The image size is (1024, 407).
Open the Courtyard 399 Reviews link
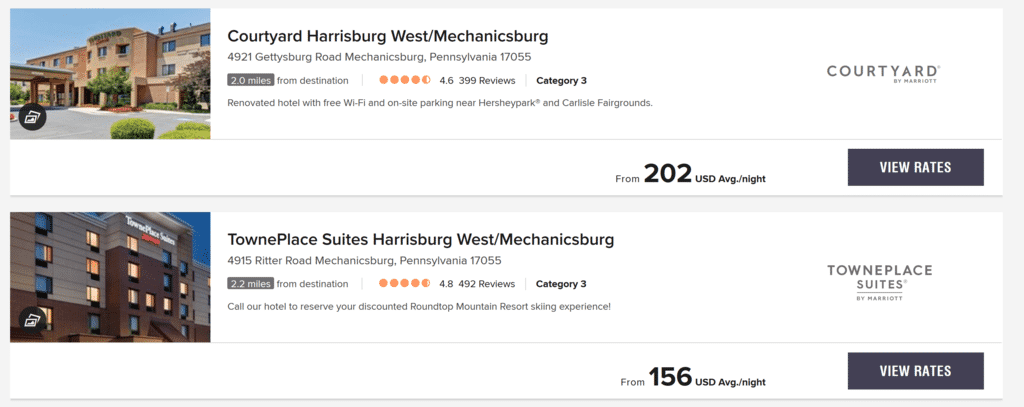click(x=486, y=81)
